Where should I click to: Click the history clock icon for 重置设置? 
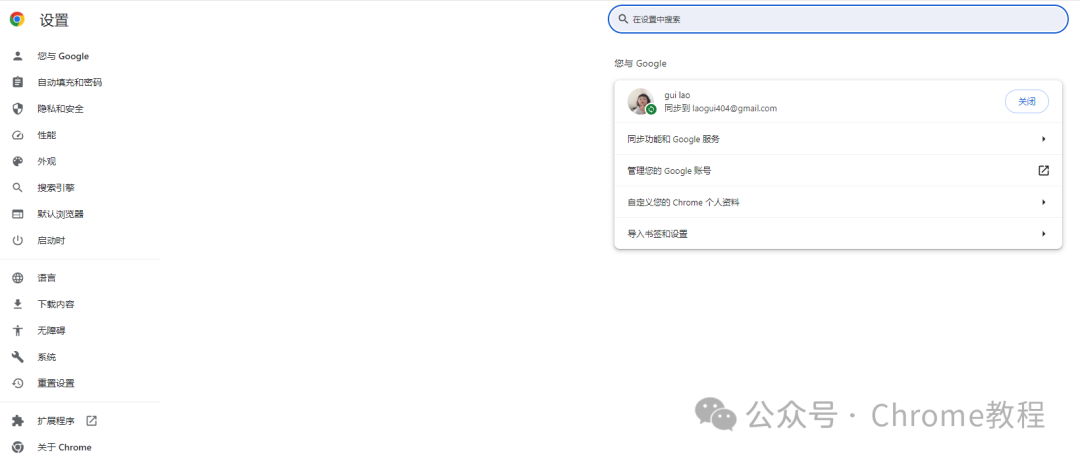18,383
